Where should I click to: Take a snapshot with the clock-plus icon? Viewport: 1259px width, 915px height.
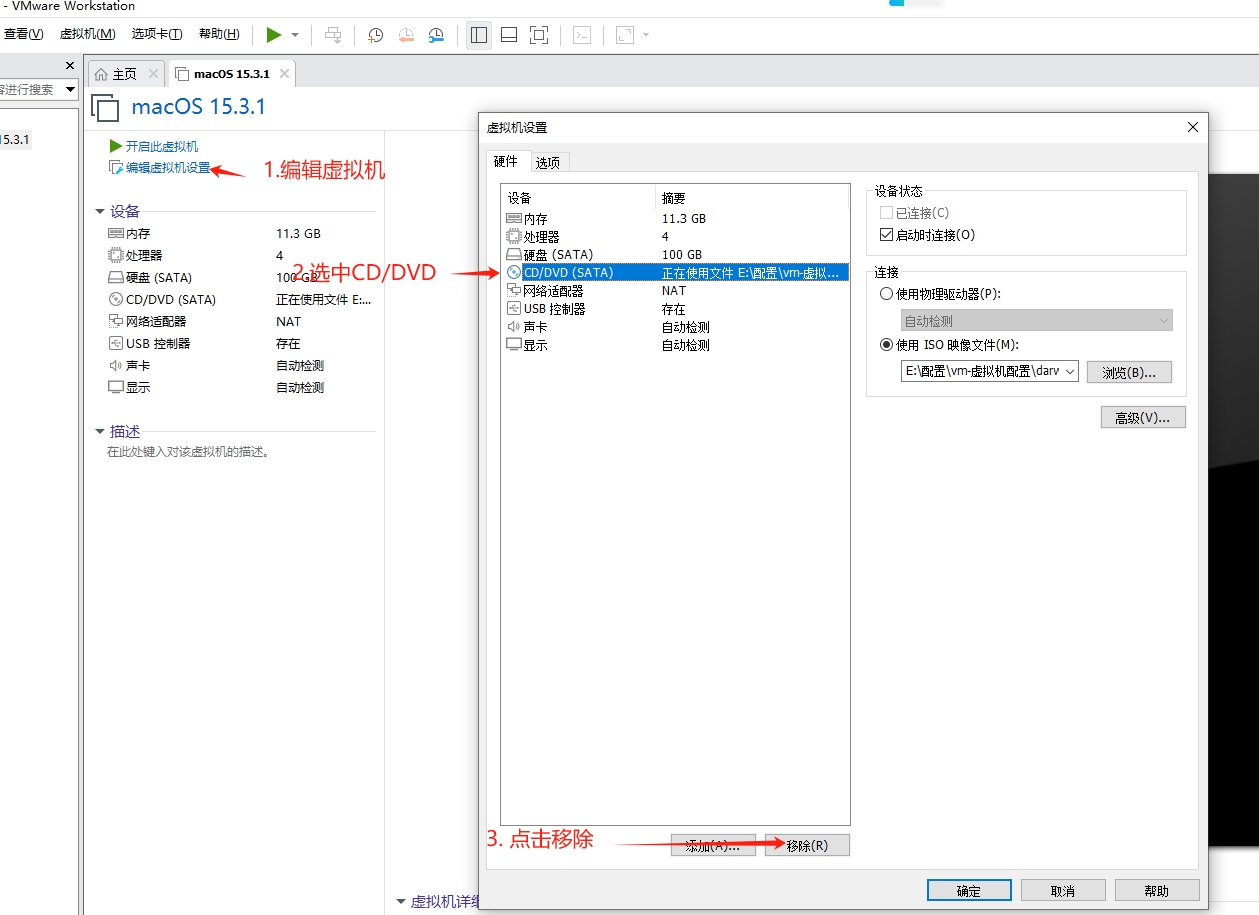[x=375, y=35]
